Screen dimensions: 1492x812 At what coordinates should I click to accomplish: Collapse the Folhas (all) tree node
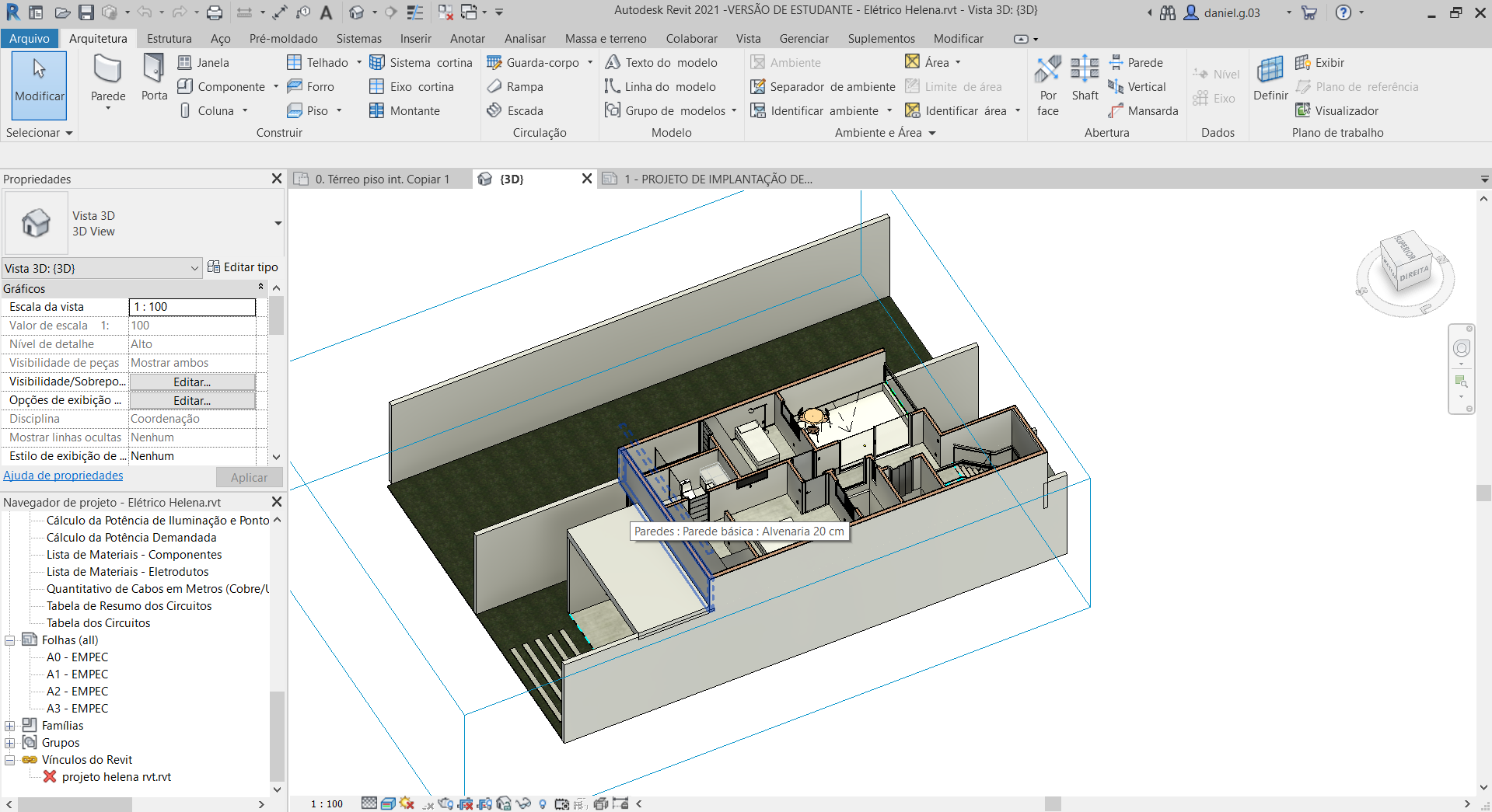click(9, 639)
